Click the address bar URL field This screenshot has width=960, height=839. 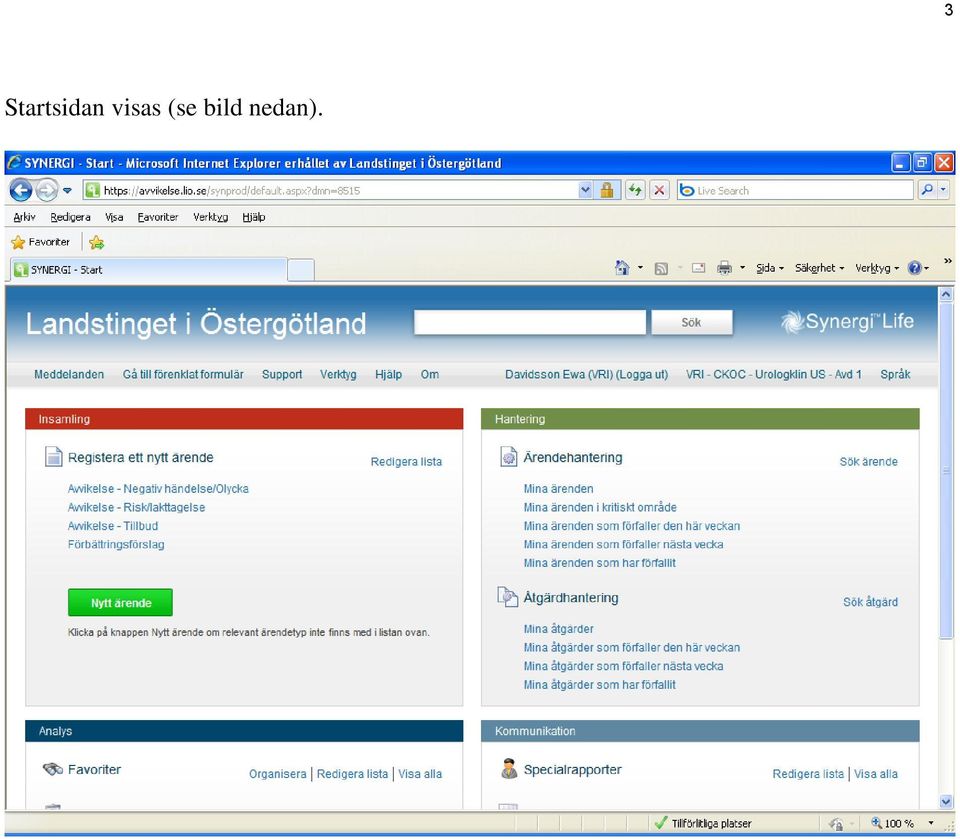(331, 190)
